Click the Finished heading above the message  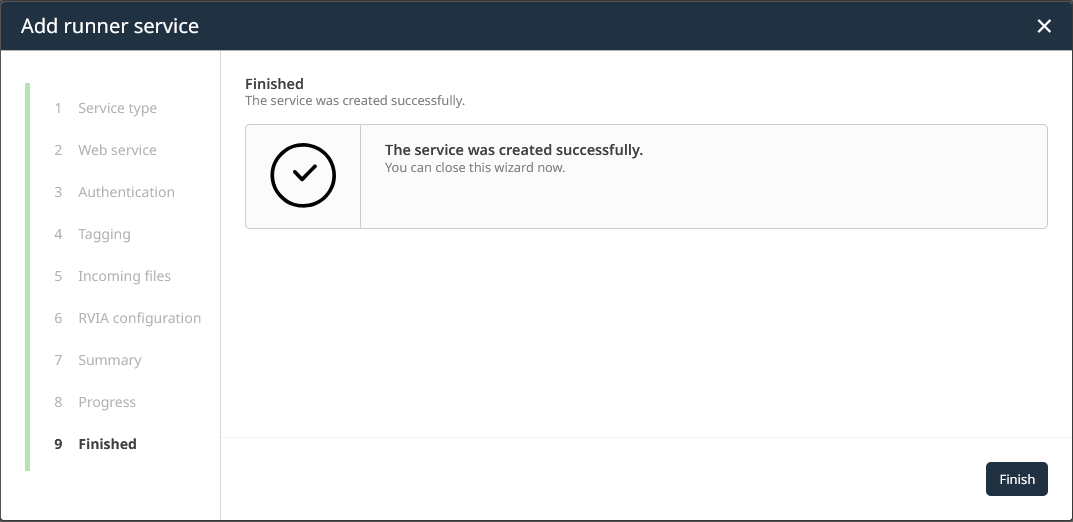click(x=274, y=84)
